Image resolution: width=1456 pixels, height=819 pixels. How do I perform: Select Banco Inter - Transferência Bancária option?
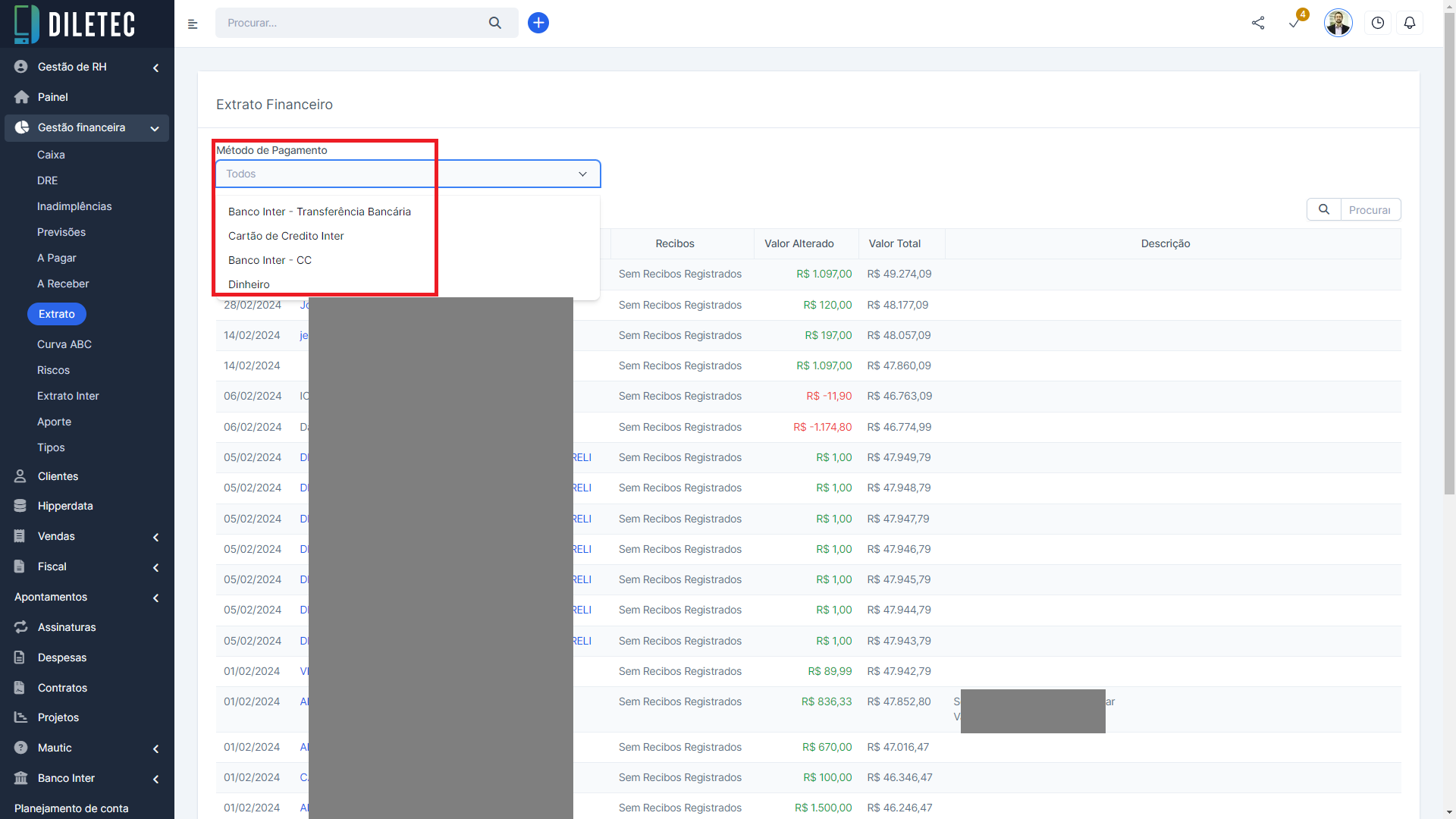[319, 212]
